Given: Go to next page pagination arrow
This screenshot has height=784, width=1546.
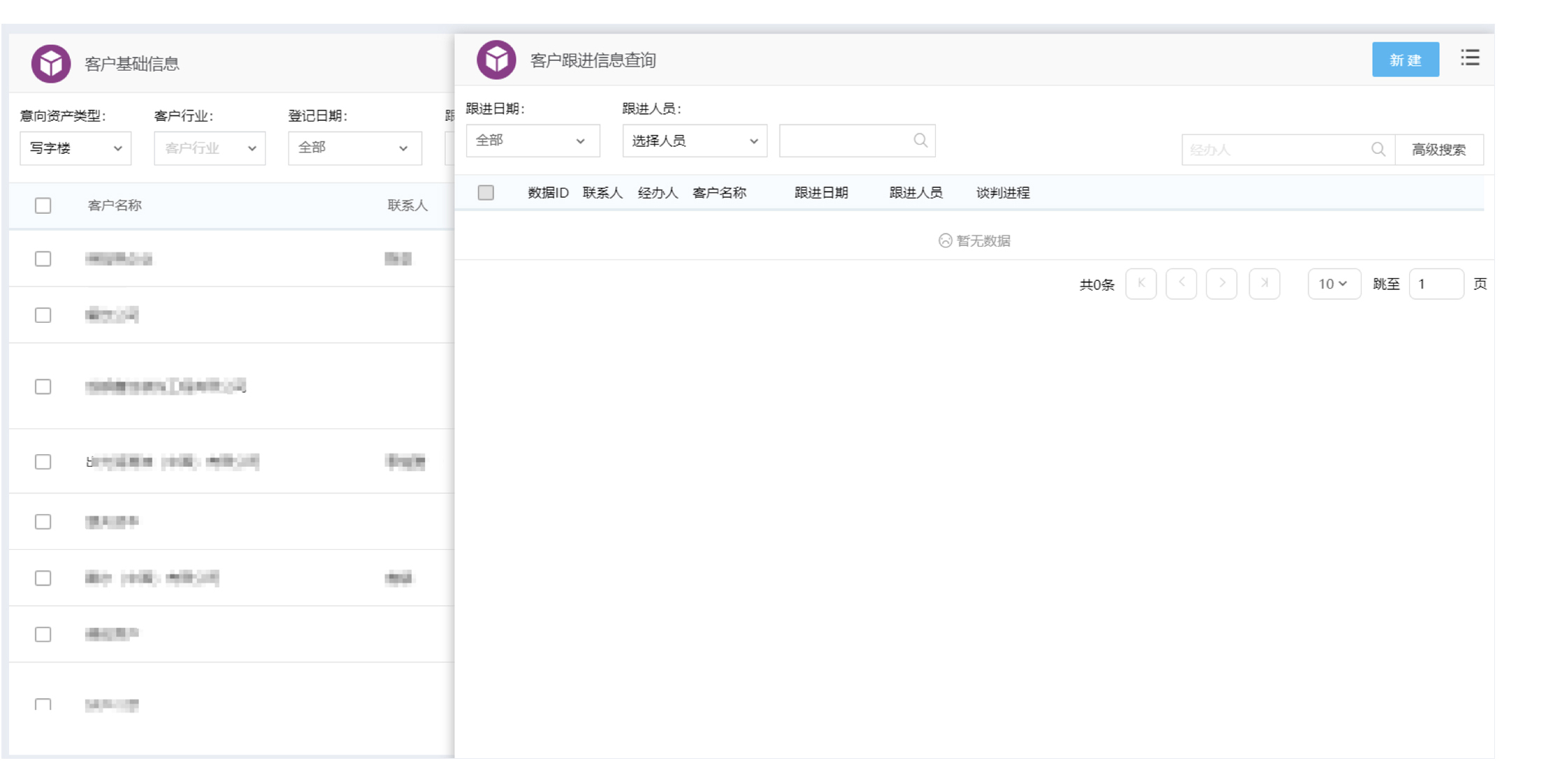Looking at the screenshot, I should 1222,284.
